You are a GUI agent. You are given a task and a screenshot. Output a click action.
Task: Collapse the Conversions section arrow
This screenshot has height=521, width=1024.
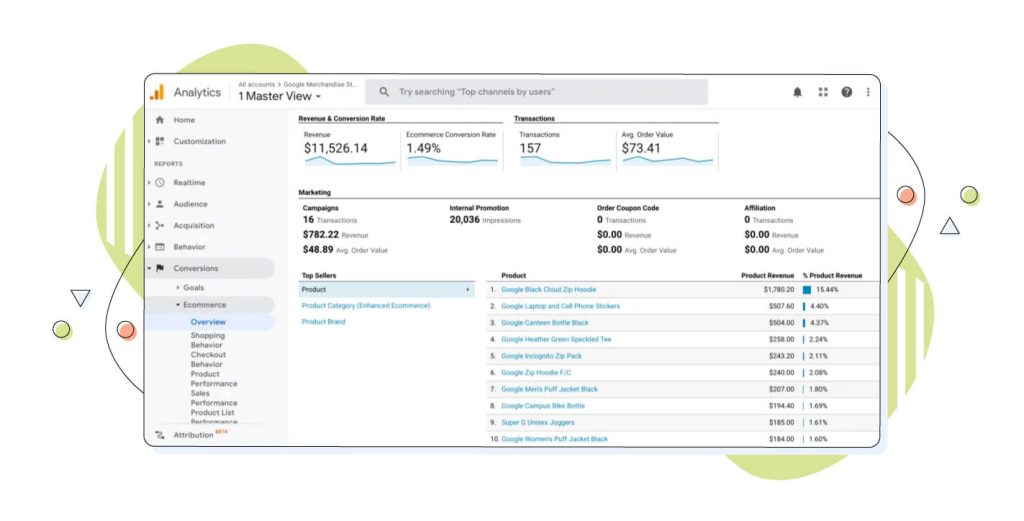(150, 268)
